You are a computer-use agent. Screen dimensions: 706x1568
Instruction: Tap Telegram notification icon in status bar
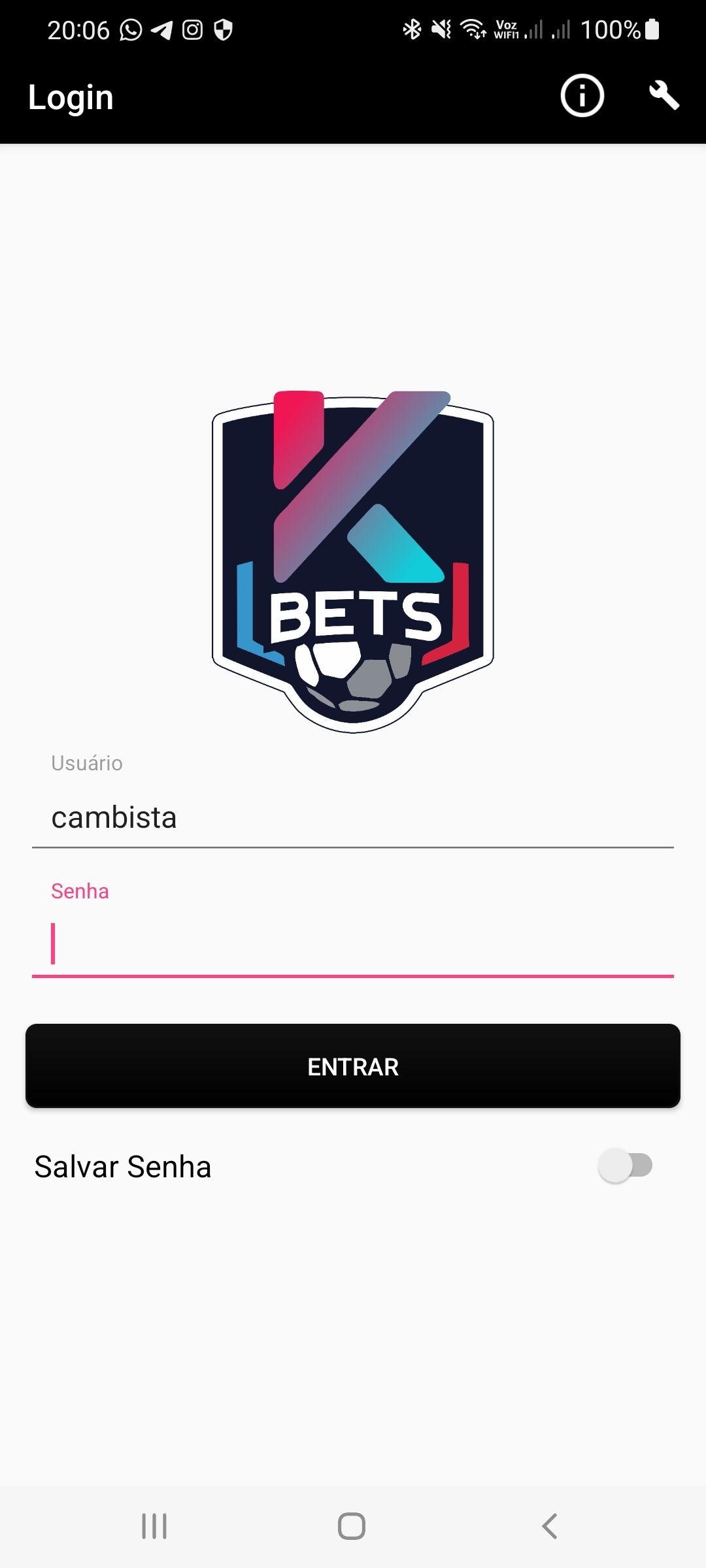(161, 30)
